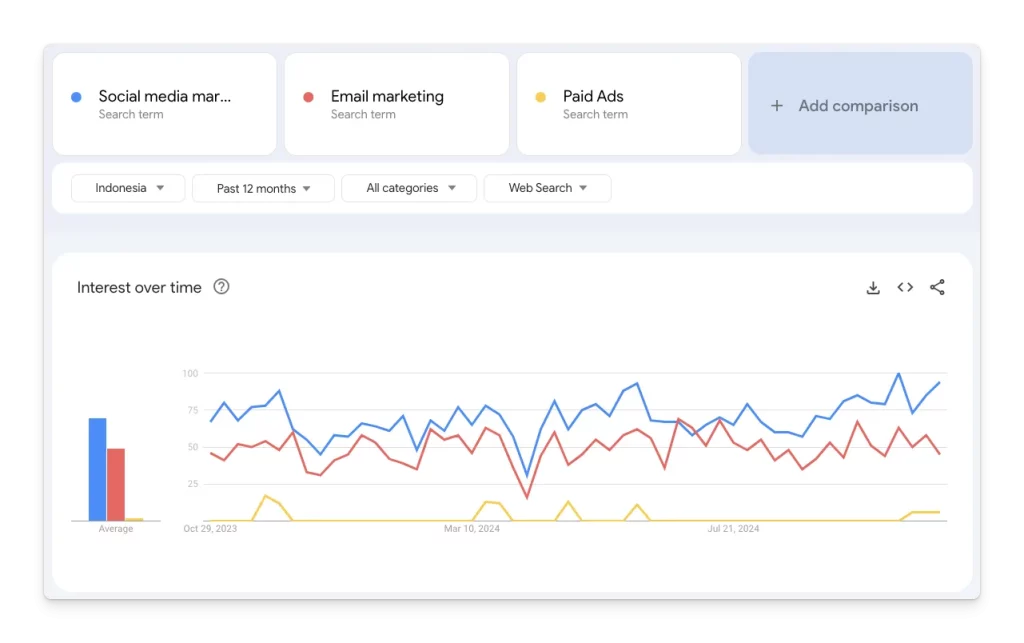The width and height of the screenshot is (1024, 643).
Task: Click the blue Social media dot
Action: [76, 97]
